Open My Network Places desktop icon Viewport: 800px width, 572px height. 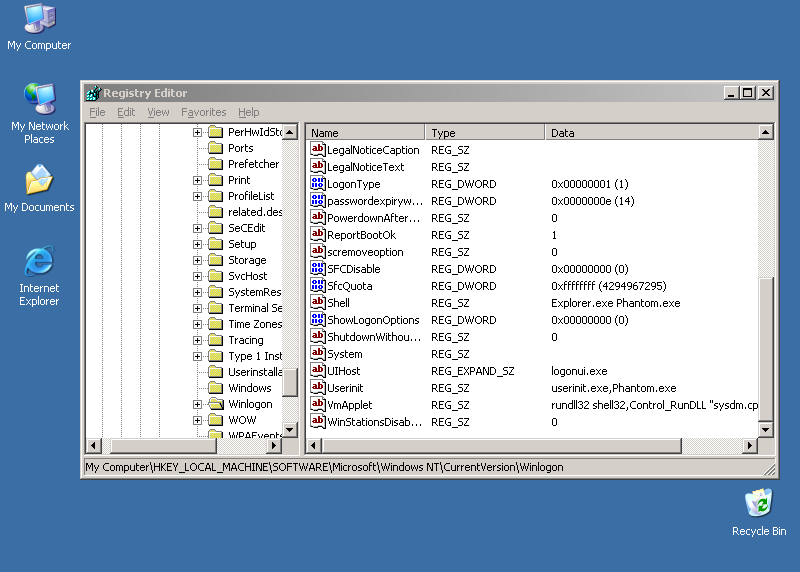(39, 113)
